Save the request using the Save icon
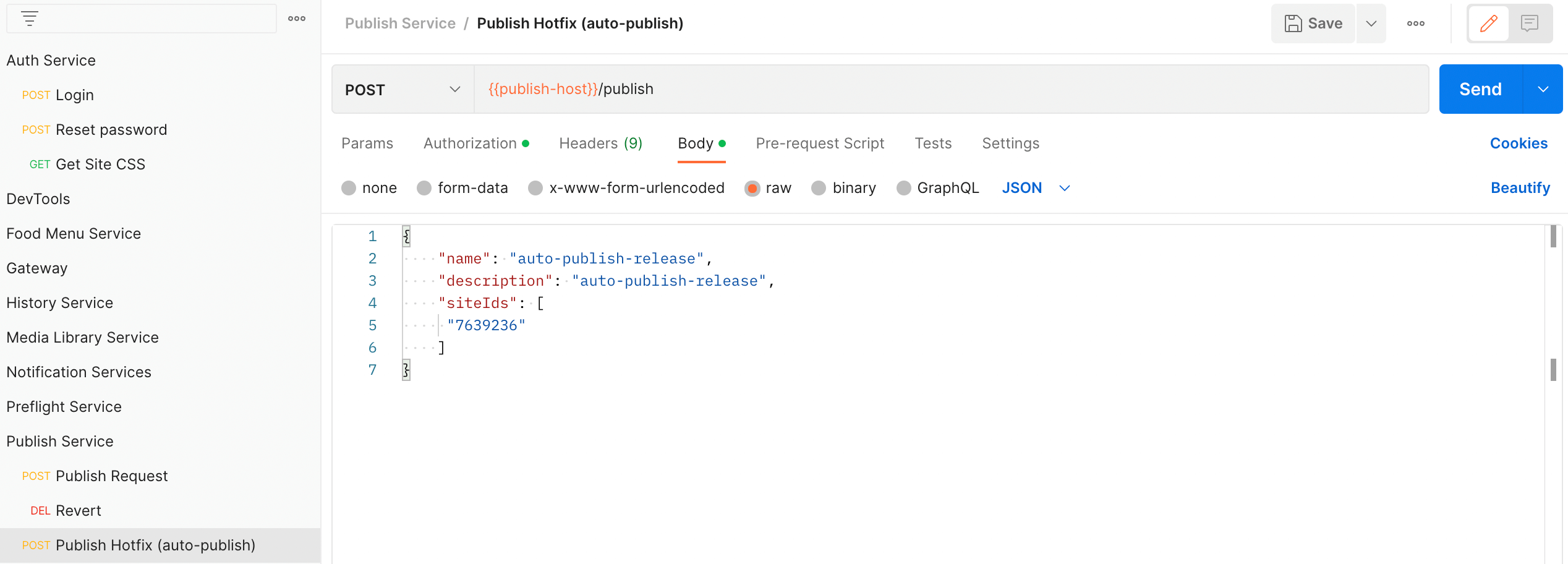The height and width of the screenshot is (564, 1568). (x=1293, y=23)
